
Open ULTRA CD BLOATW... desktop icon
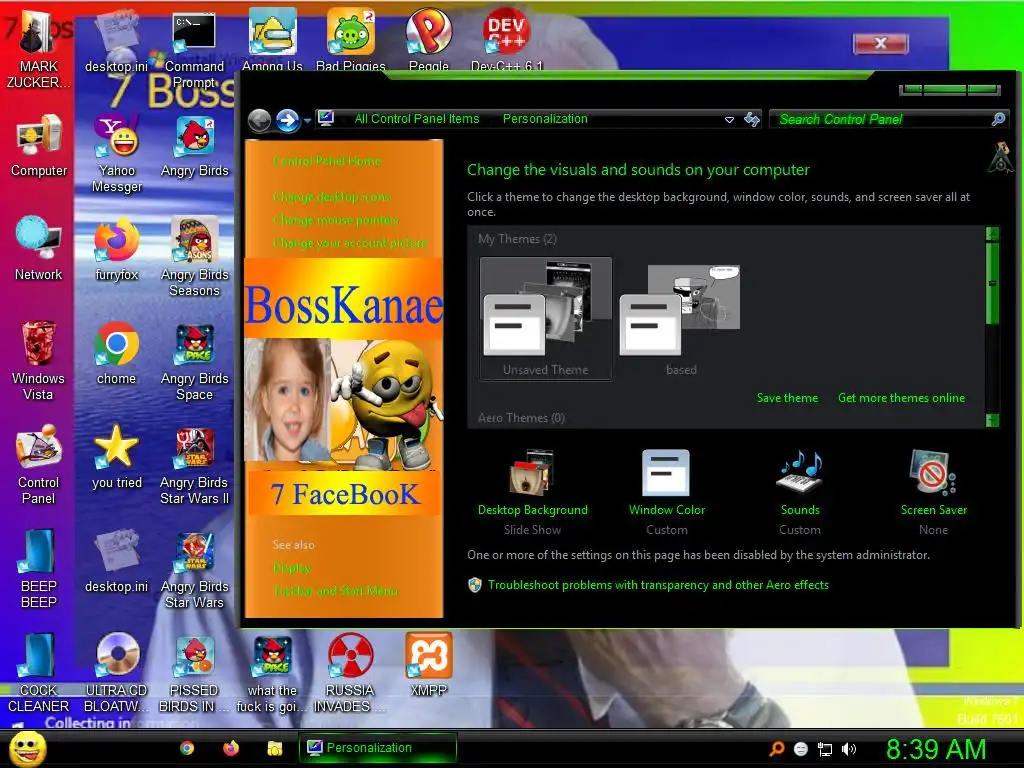[116, 673]
